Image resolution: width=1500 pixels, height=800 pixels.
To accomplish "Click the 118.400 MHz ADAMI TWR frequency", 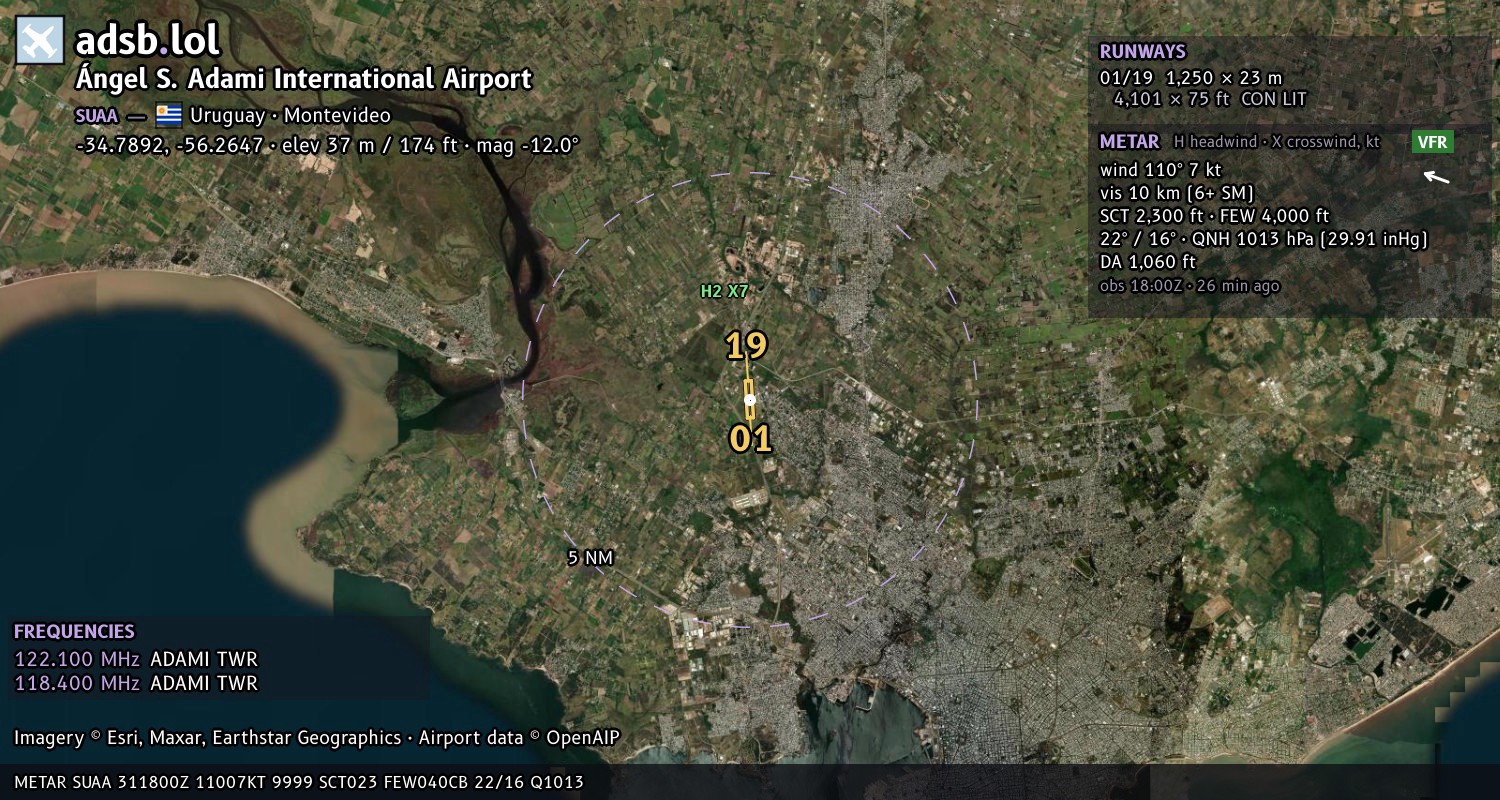I will click(136, 684).
